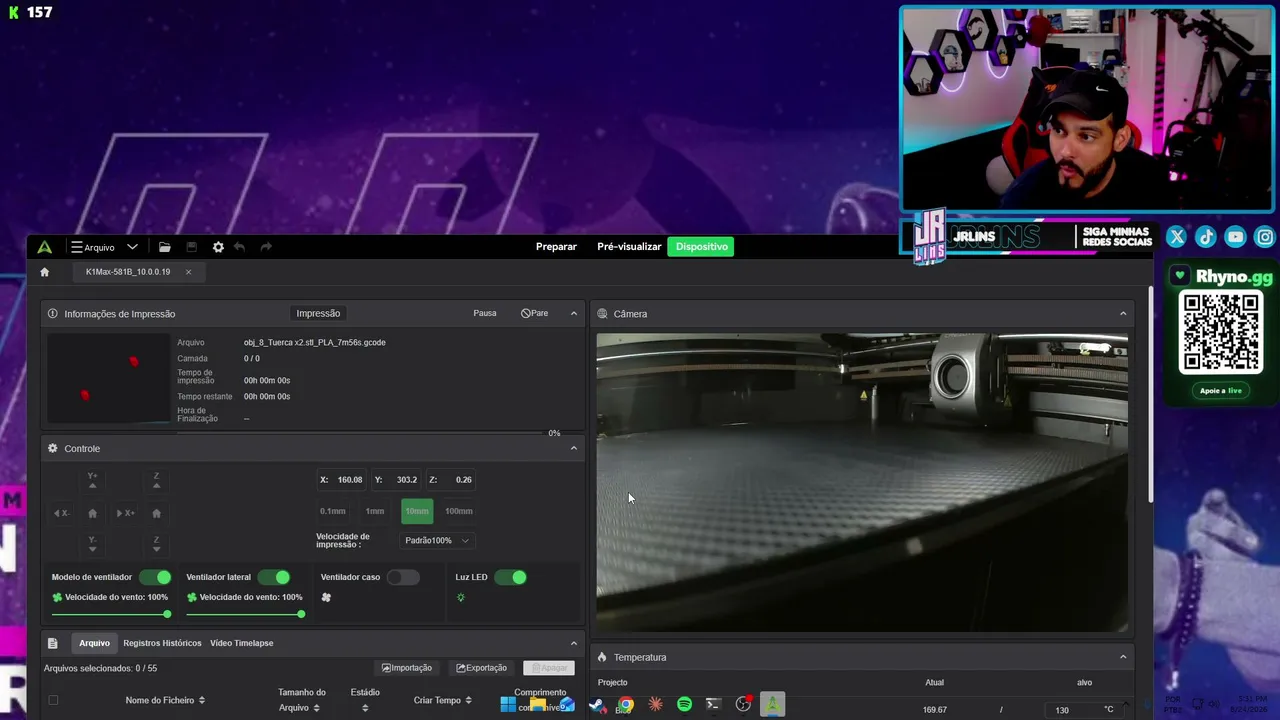Open the Arquivo hamburger menu

click(x=92, y=247)
